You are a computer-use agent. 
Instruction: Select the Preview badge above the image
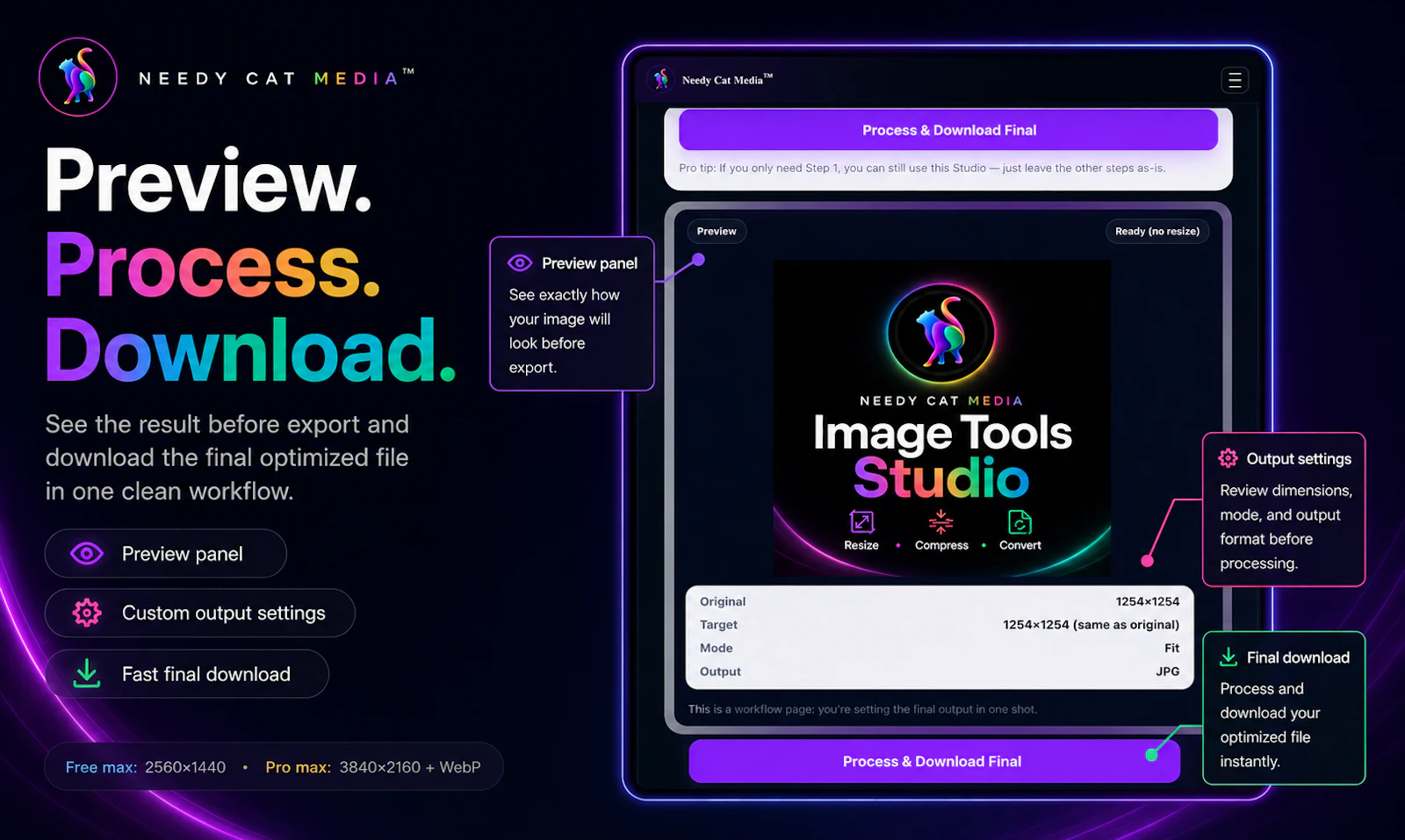(x=717, y=231)
